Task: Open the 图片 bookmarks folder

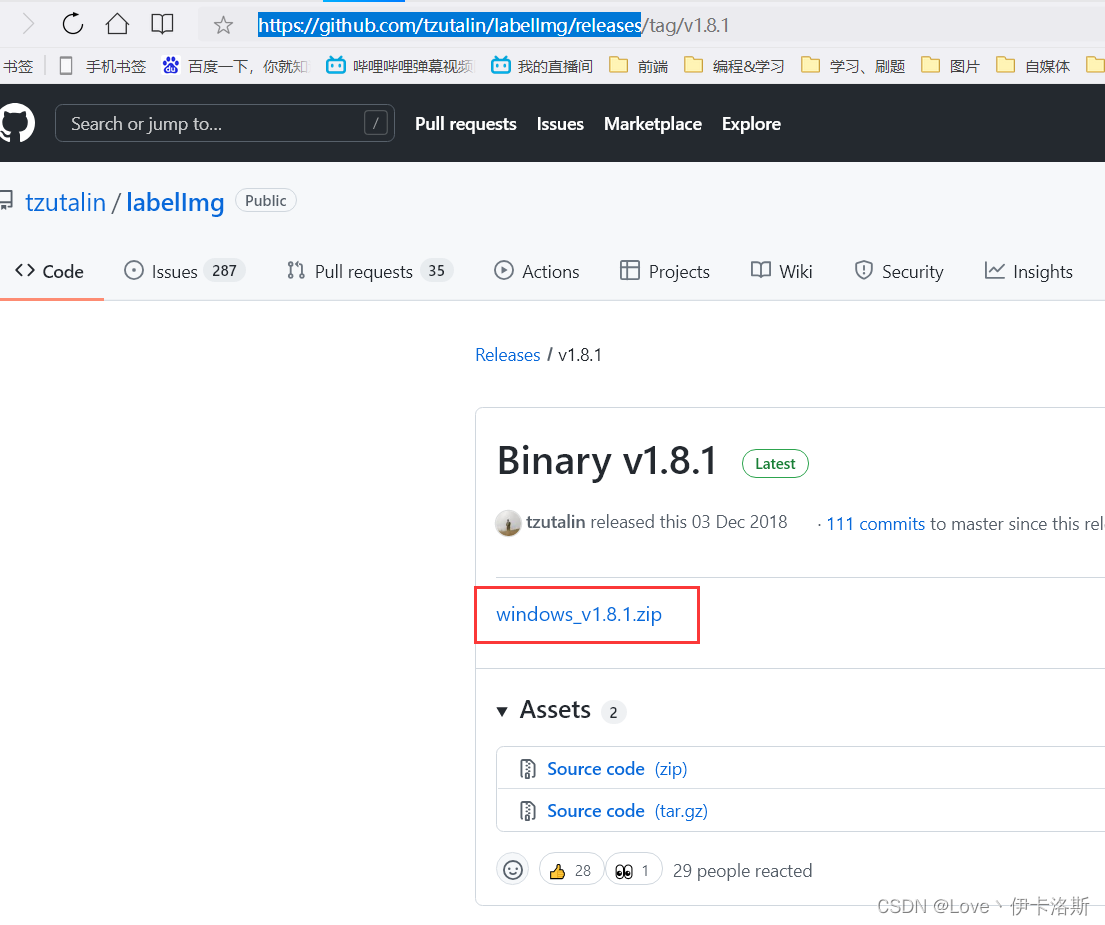Action: [x=951, y=66]
